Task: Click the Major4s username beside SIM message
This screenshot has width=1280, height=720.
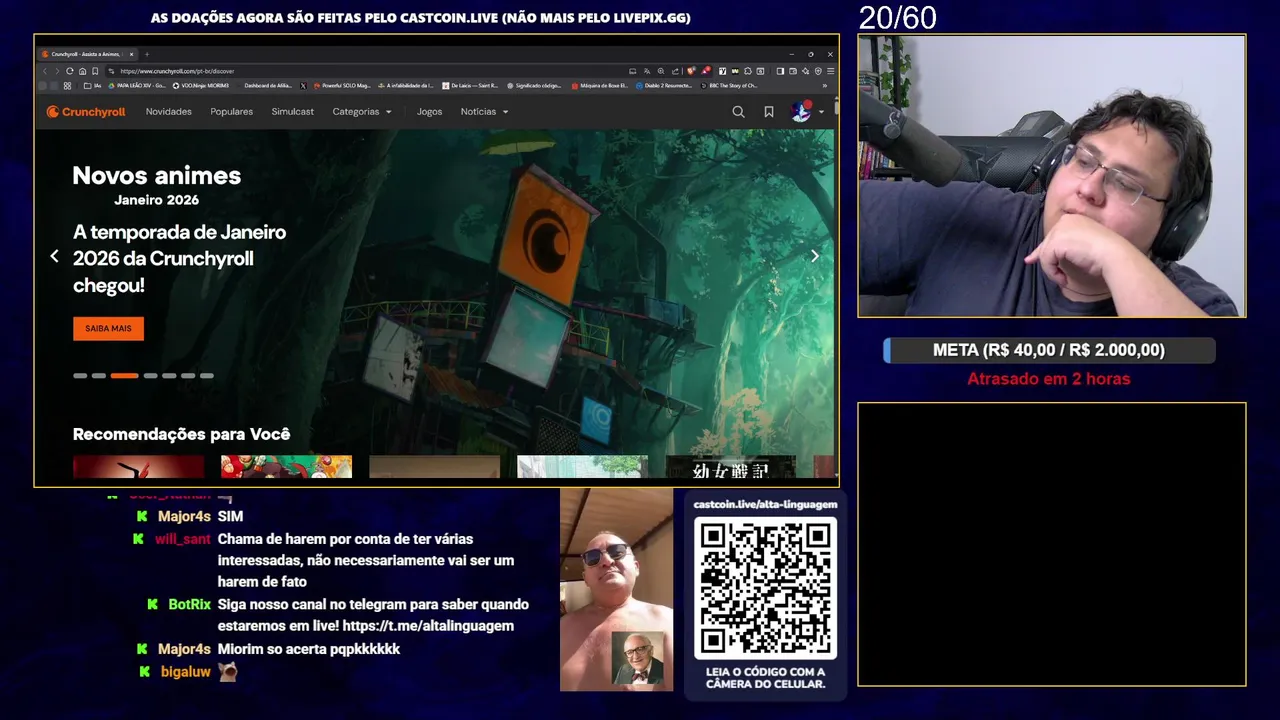Action: pos(184,517)
